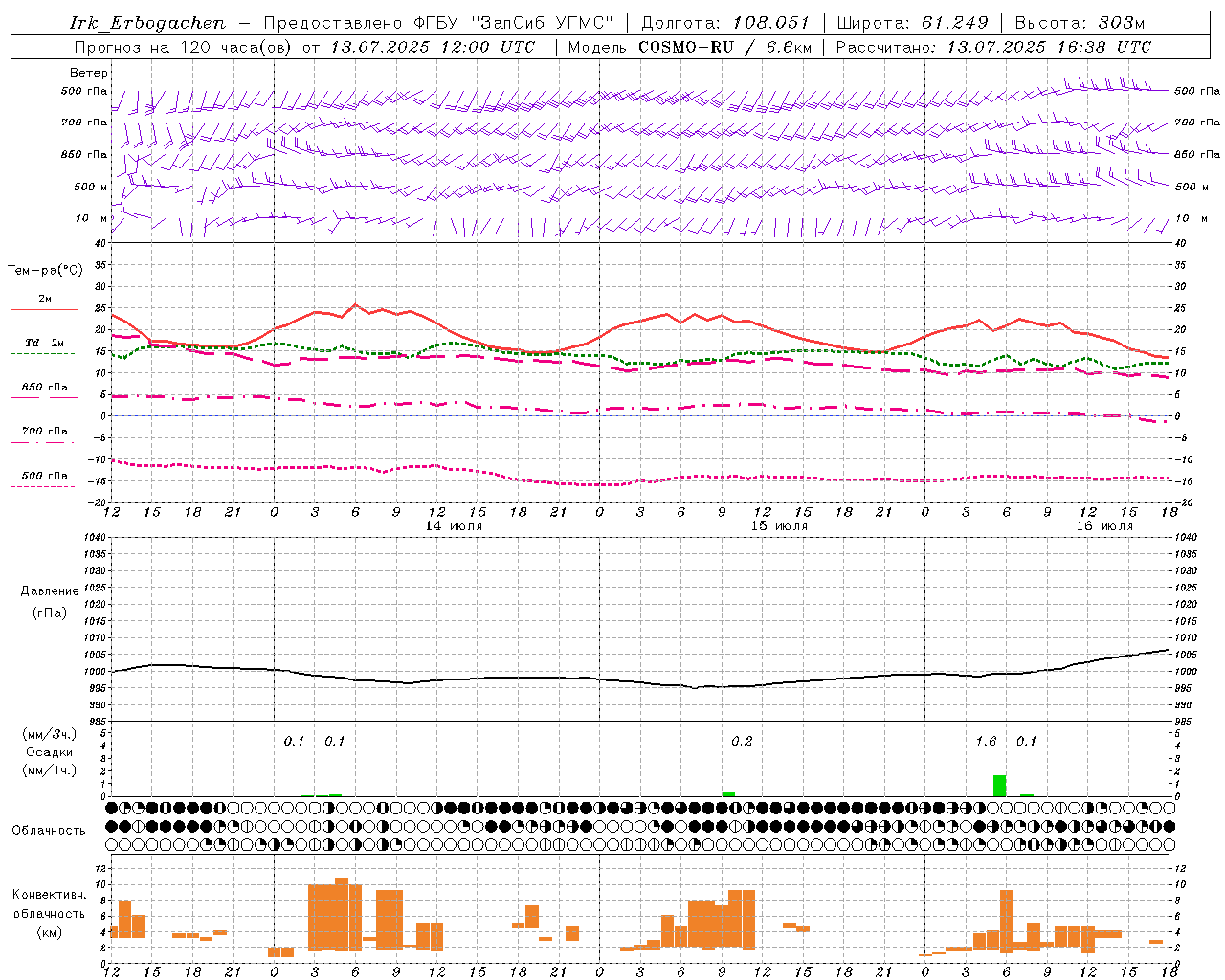Screen dimensions: 1225x980
Task: Click the tallest green precipitation bar
Action: (999, 786)
